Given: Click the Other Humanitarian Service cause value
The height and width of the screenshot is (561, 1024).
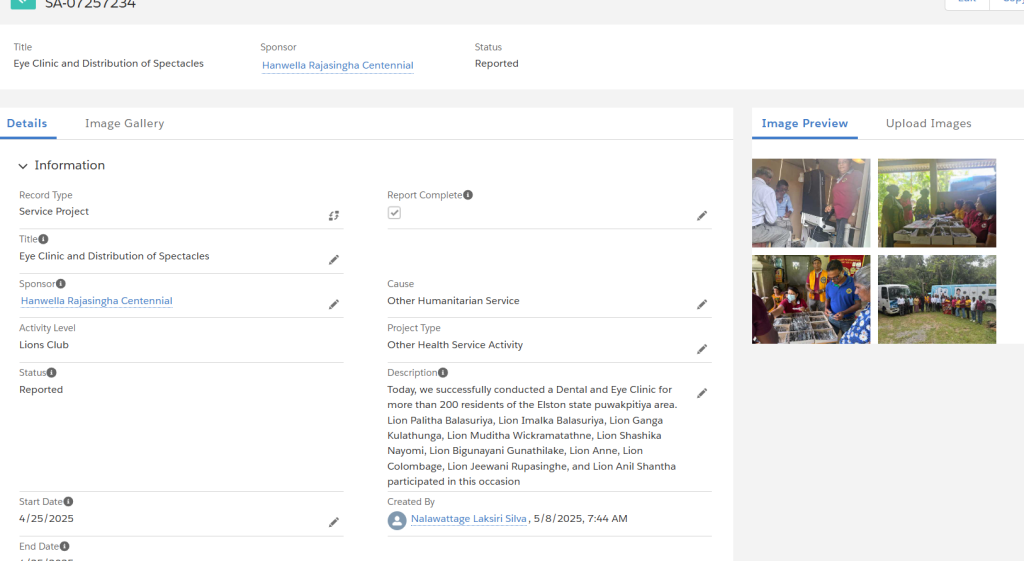Looking at the screenshot, I should point(453,300).
